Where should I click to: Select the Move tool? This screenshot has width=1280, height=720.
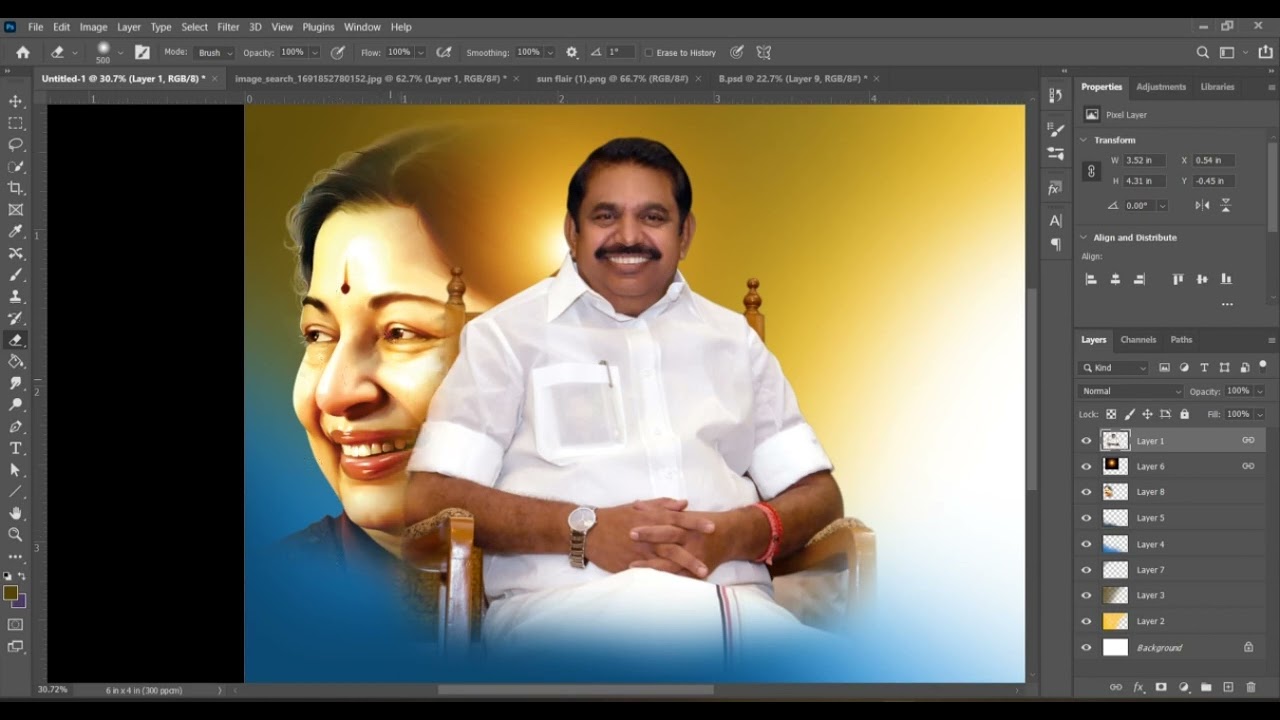click(16, 101)
